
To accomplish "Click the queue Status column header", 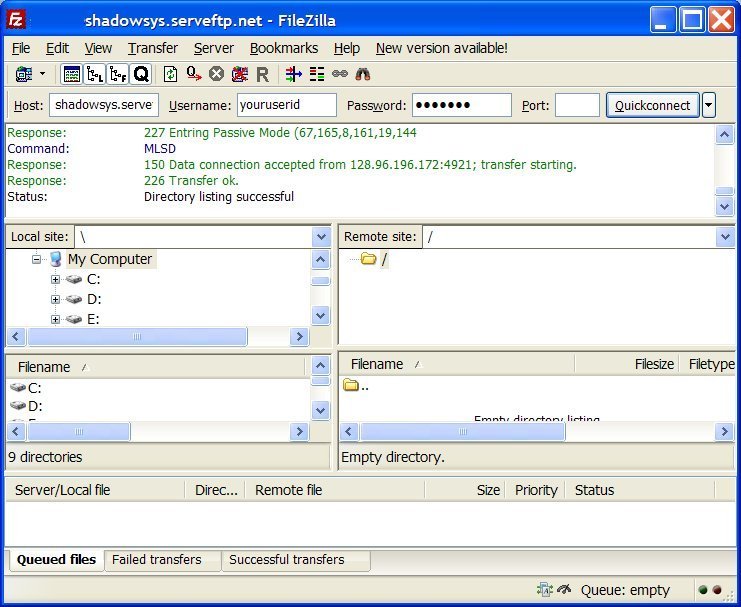I will (x=640, y=490).
